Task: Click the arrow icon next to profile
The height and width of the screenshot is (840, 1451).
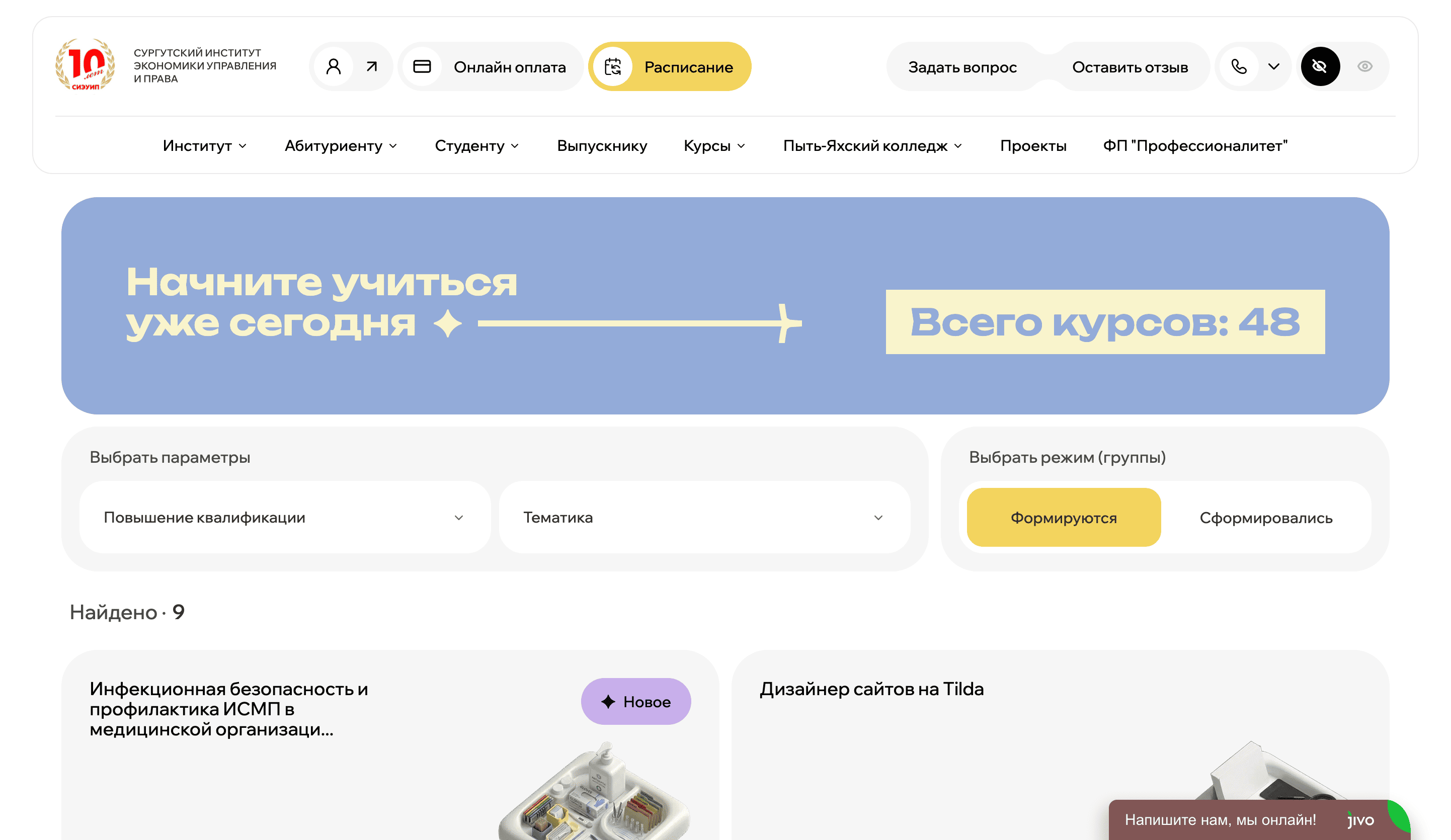Action: coord(372,67)
